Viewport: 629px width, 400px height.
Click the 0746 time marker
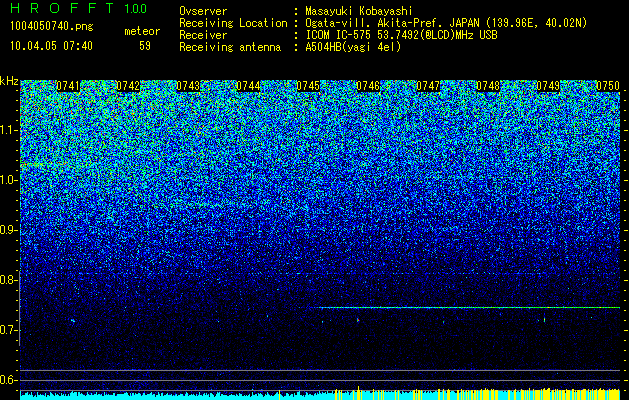[368, 86]
